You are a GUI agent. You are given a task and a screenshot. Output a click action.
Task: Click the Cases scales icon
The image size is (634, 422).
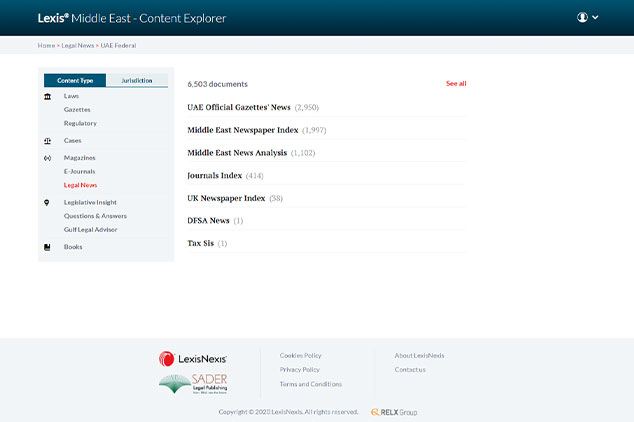(48, 141)
